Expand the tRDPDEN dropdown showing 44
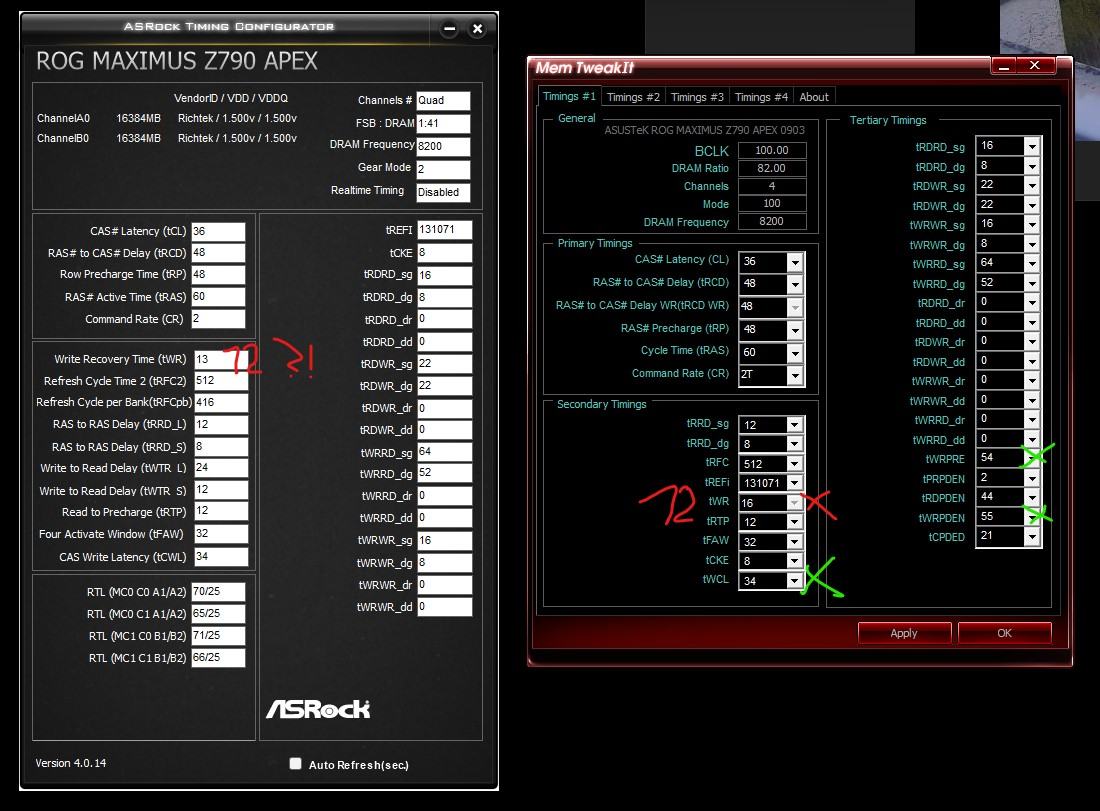This screenshot has width=1100, height=811. pyautogui.click(x=1032, y=497)
